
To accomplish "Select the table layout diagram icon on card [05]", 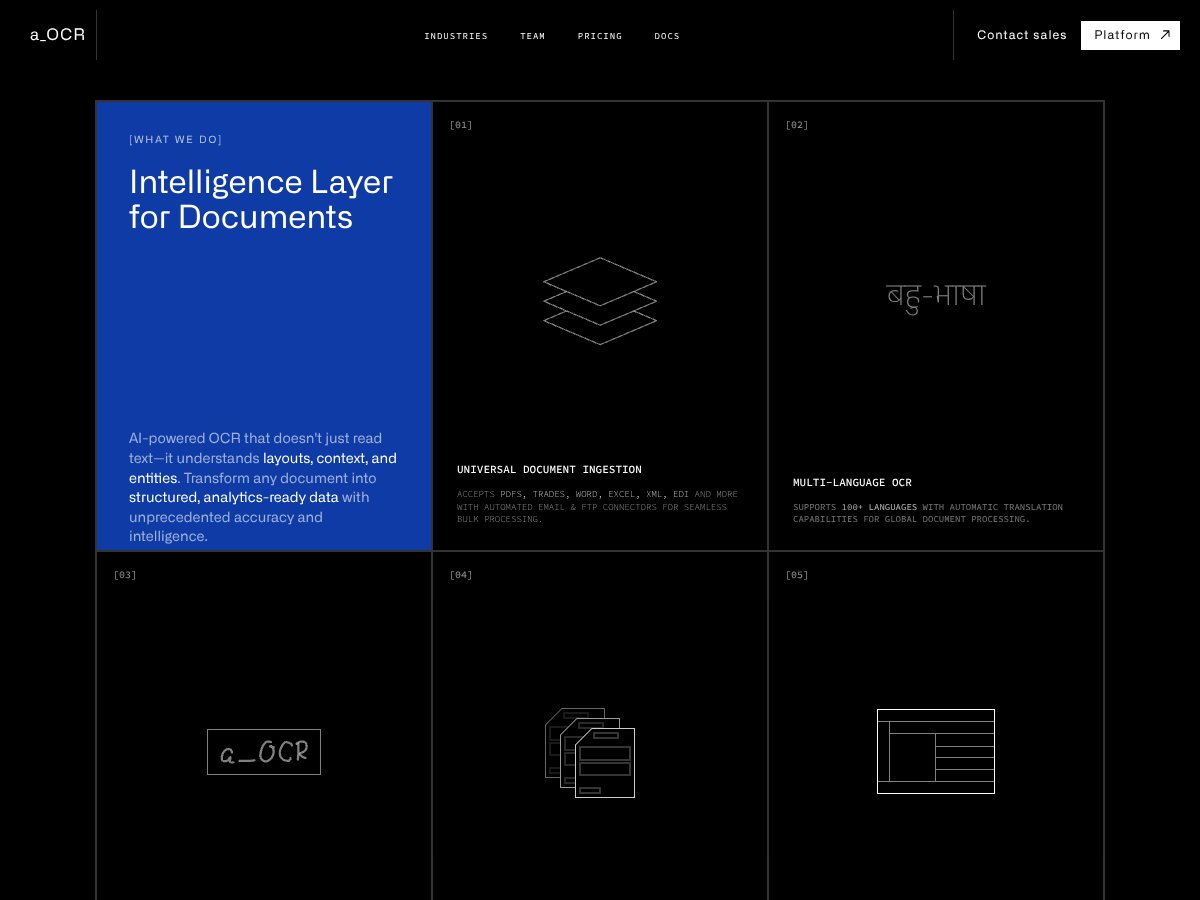I will 936,751.
